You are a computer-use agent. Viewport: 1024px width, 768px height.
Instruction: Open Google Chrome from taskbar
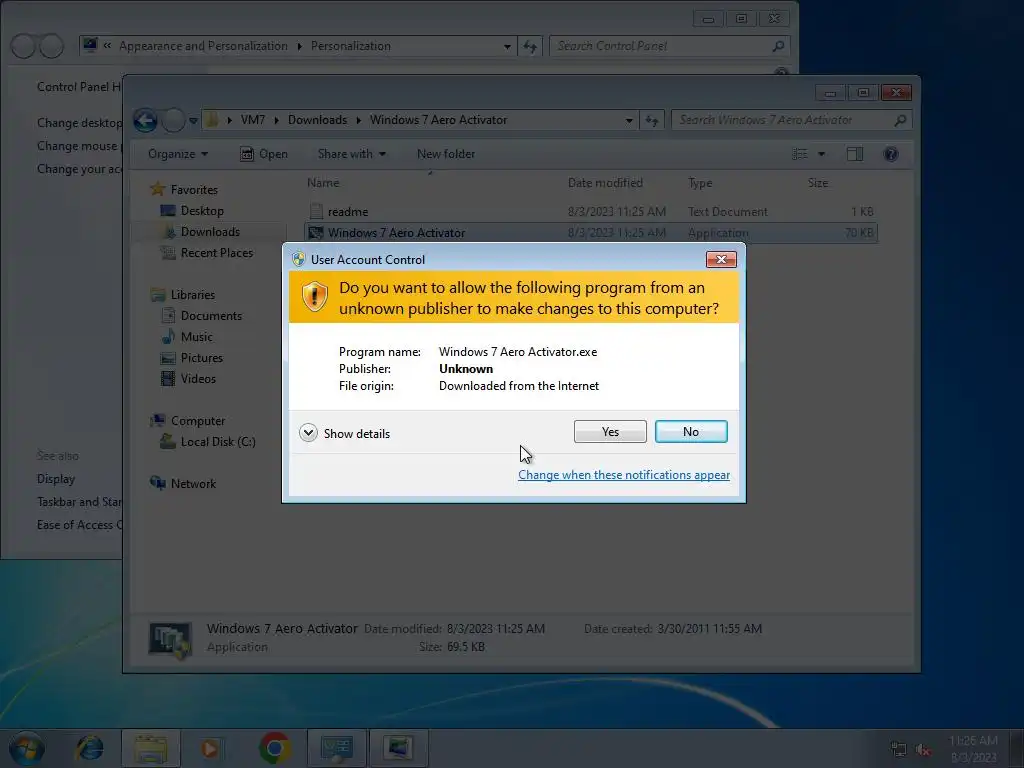(x=274, y=748)
